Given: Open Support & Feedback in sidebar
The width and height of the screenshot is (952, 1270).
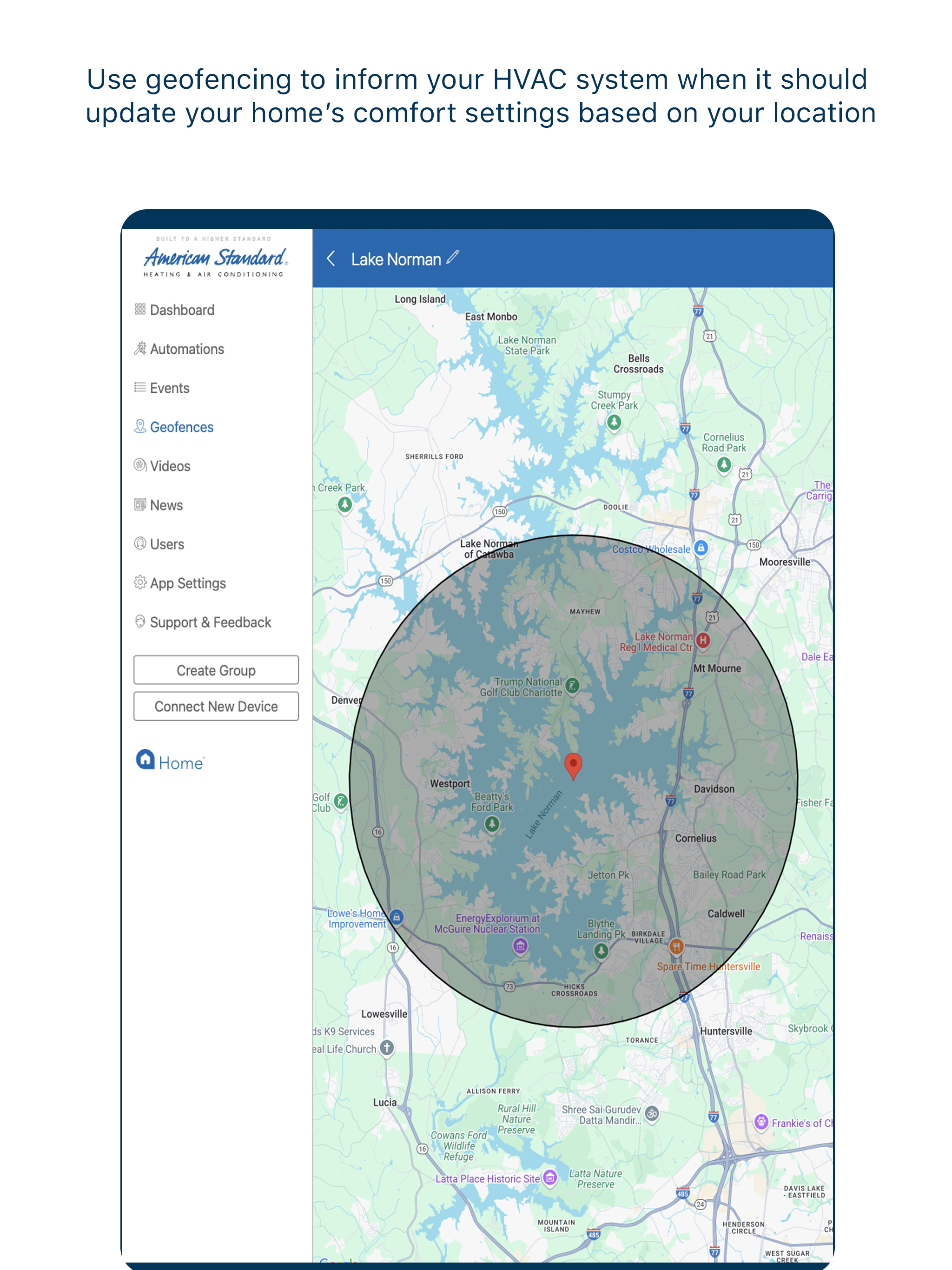Looking at the screenshot, I should 203,622.
